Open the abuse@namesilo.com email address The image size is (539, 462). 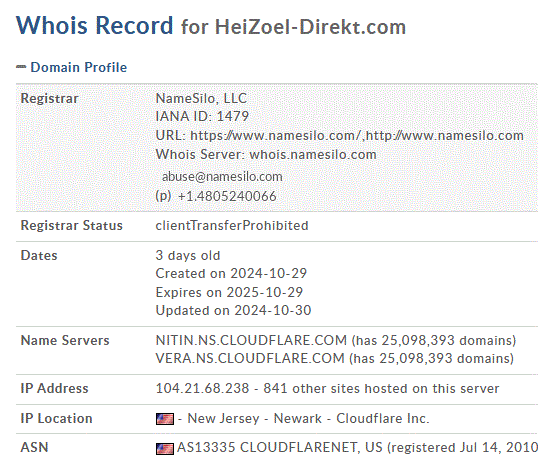point(222,177)
